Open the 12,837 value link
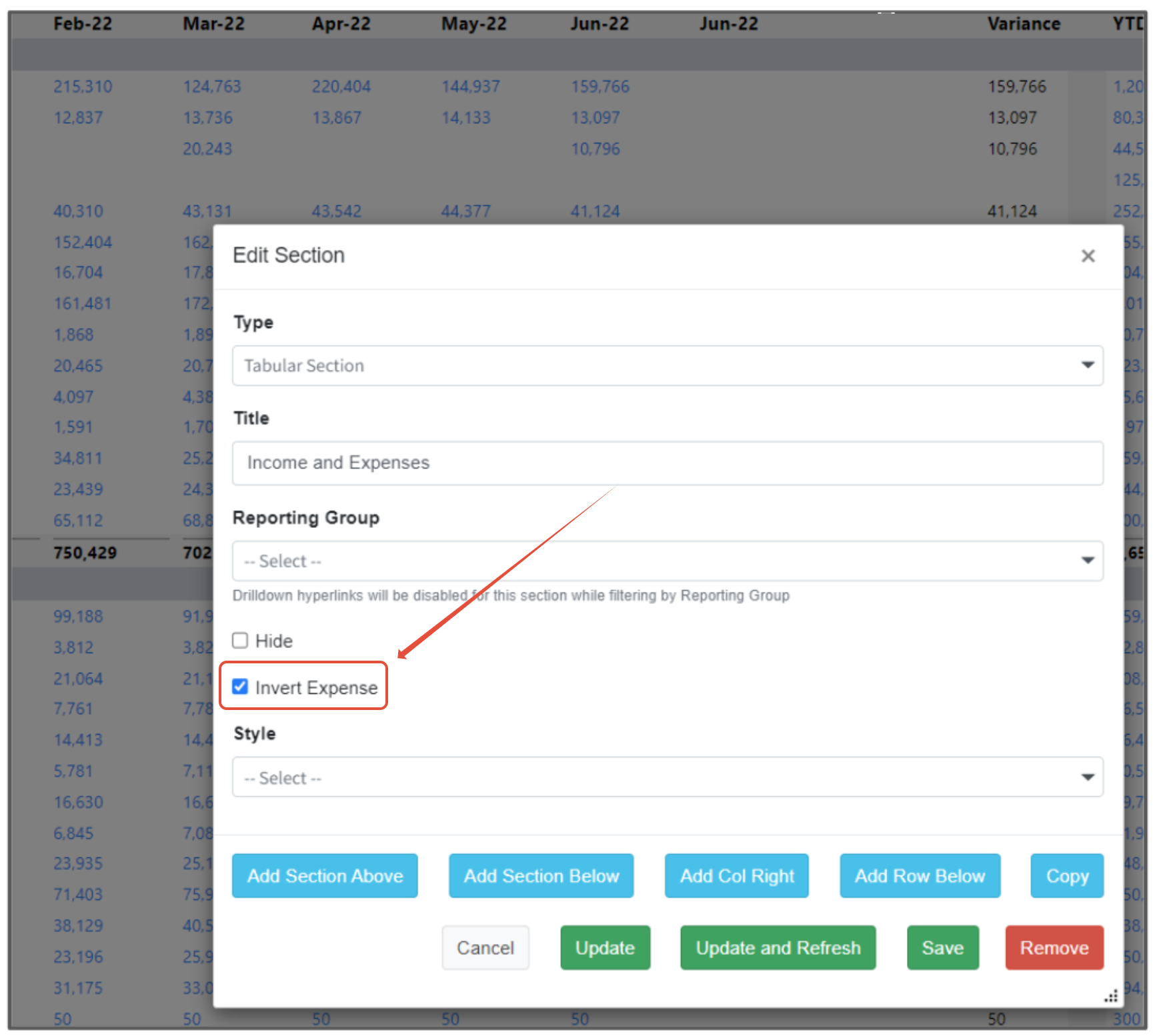The height and width of the screenshot is (1036, 1153). click(x=78, y=118)
